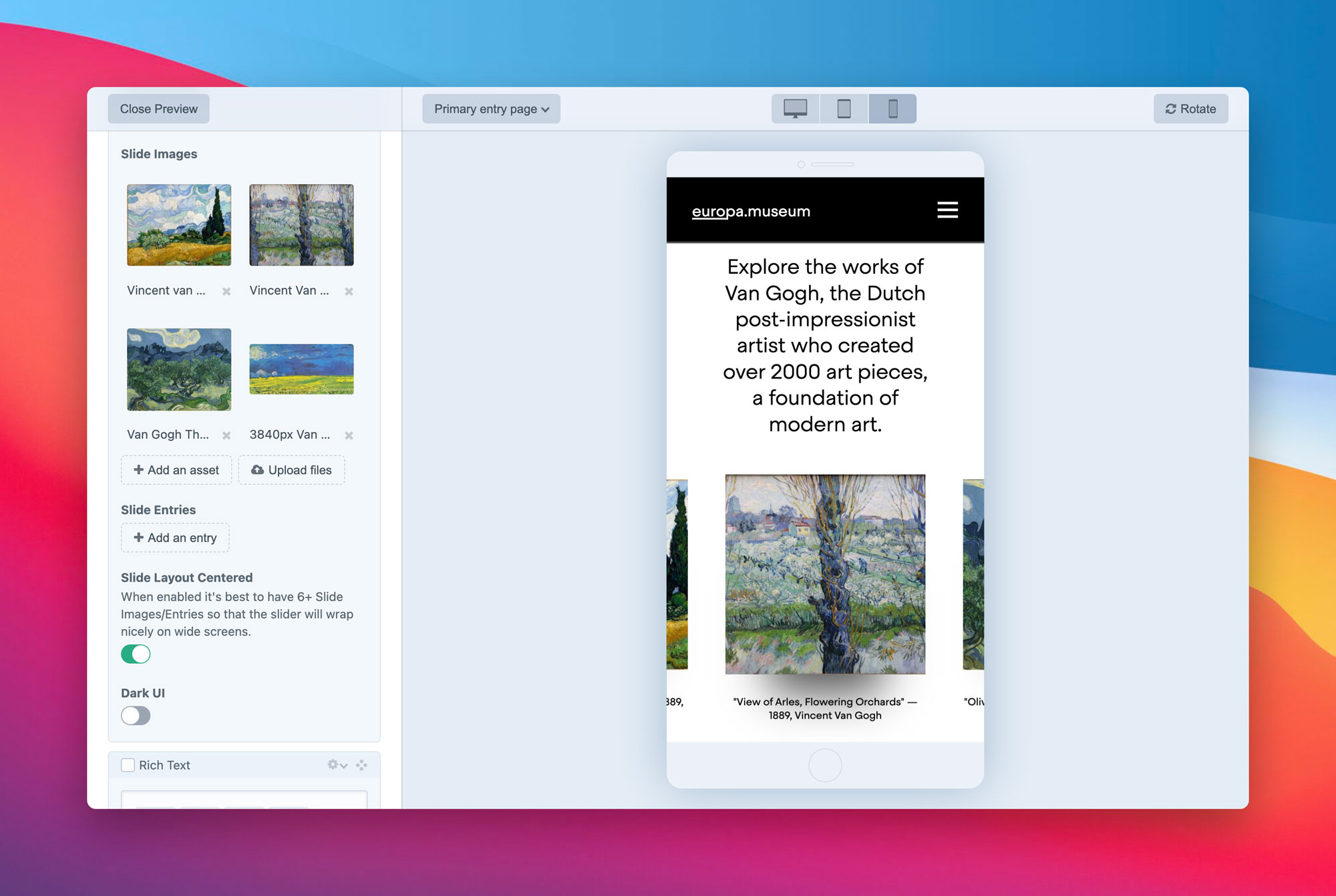
Task: Check the Rich Text checkbox
Action: click(x=128, y=764)
